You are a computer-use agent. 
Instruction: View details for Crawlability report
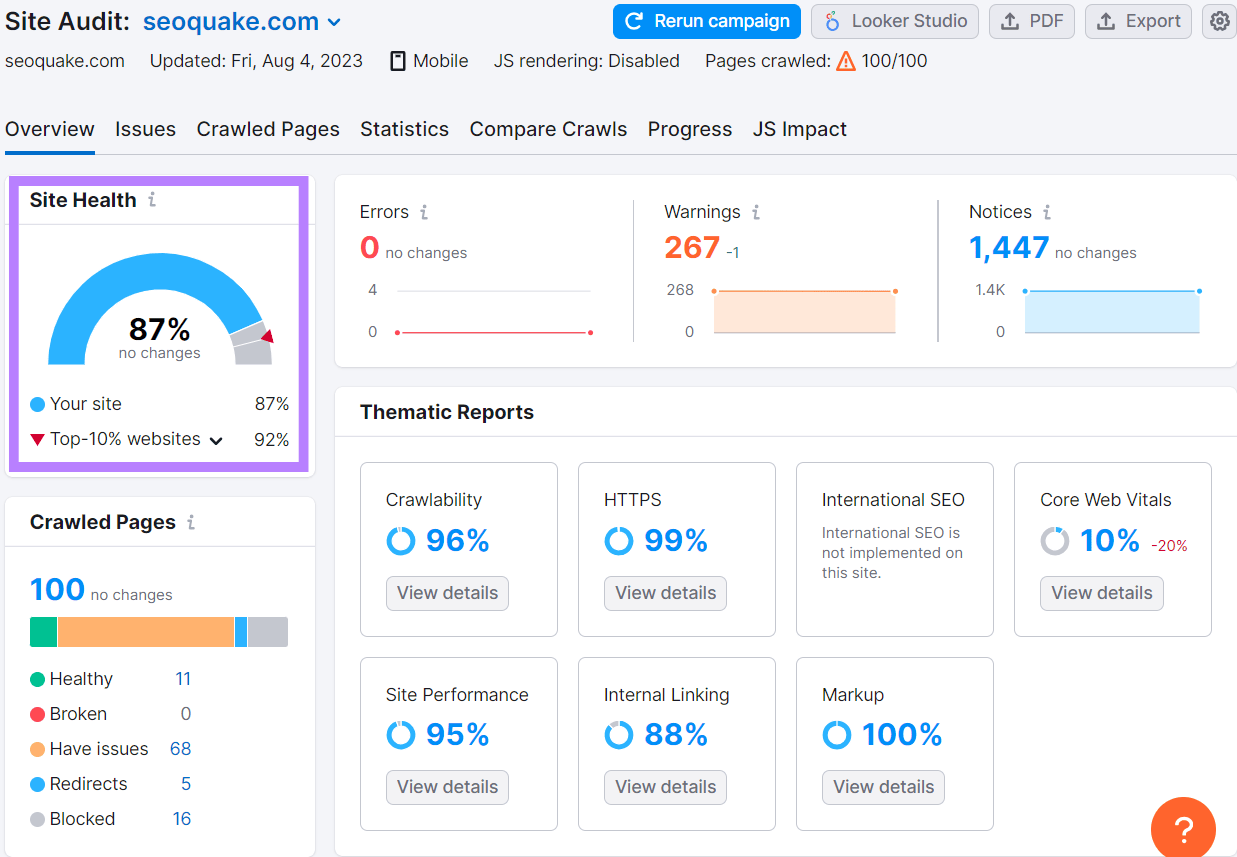(x=448, y=593)
